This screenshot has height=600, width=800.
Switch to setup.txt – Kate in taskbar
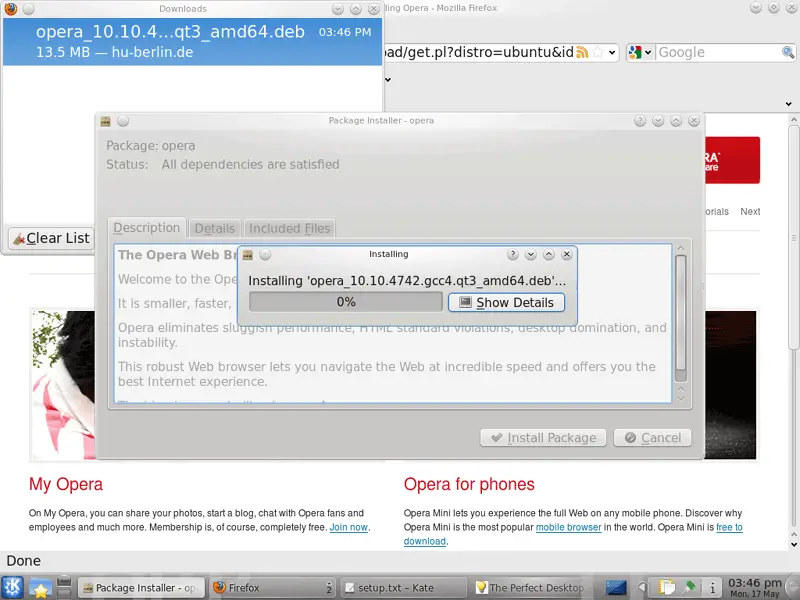(403, 588)
